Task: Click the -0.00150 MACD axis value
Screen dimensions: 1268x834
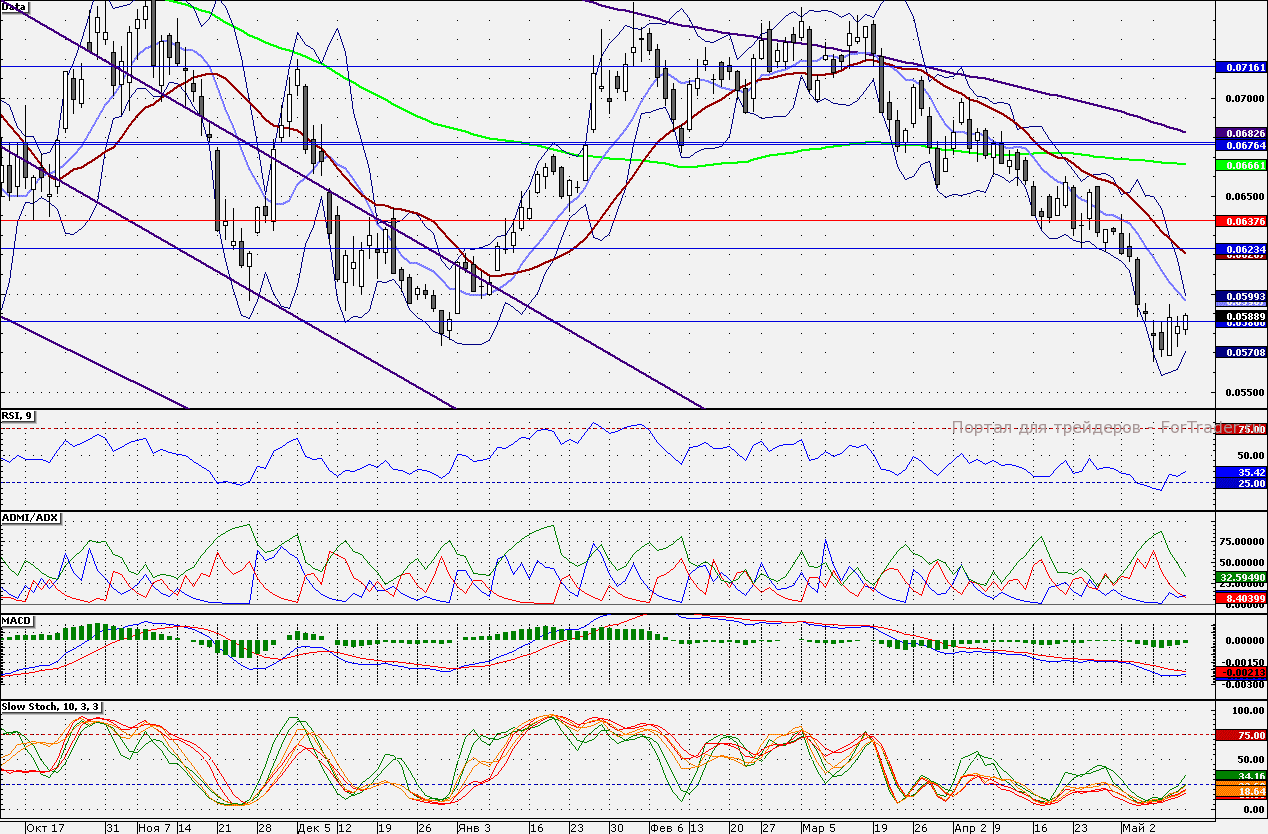Action: coord(1244,662)
